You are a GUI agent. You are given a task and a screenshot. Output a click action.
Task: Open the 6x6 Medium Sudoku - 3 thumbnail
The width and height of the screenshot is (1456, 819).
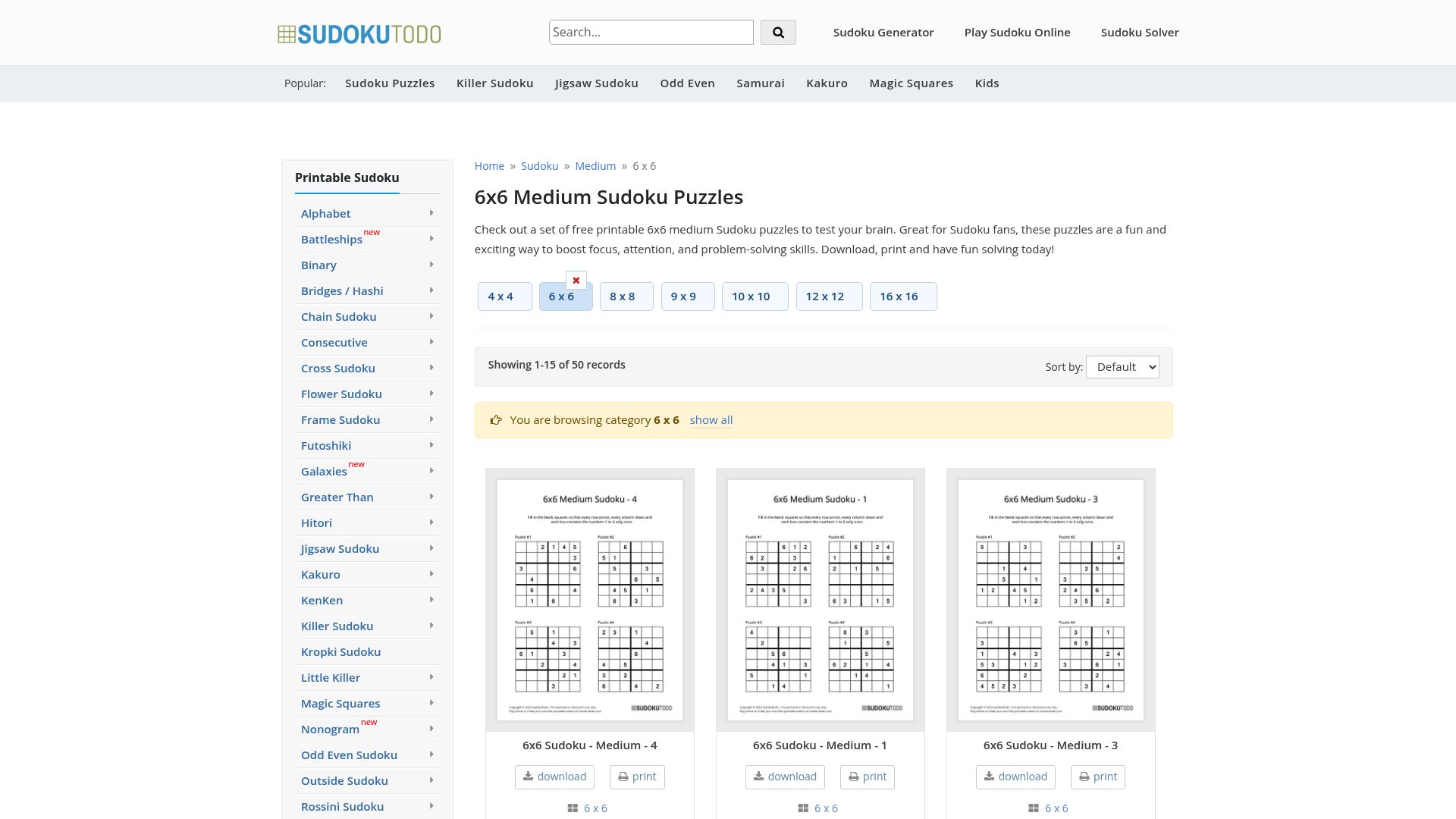click(1051, 600)
